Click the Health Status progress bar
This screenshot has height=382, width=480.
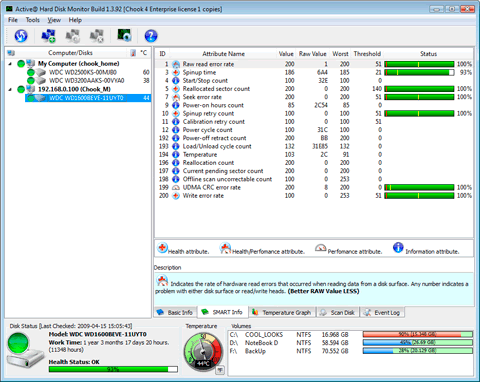point(113,369)
